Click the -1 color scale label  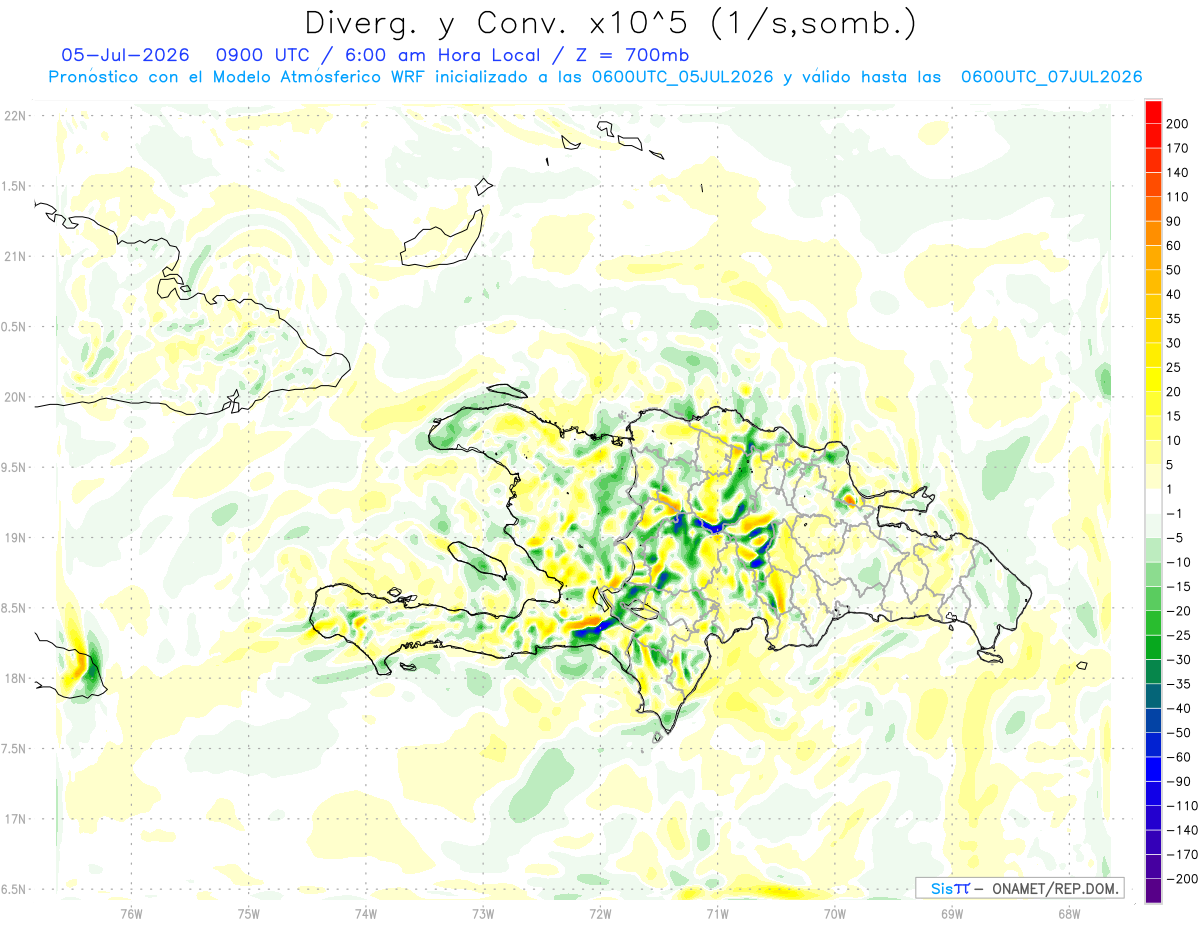tap(1178, 514)
